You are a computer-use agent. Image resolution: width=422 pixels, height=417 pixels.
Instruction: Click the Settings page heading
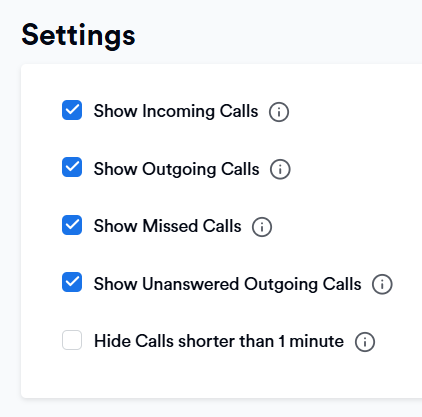point(78,36)
